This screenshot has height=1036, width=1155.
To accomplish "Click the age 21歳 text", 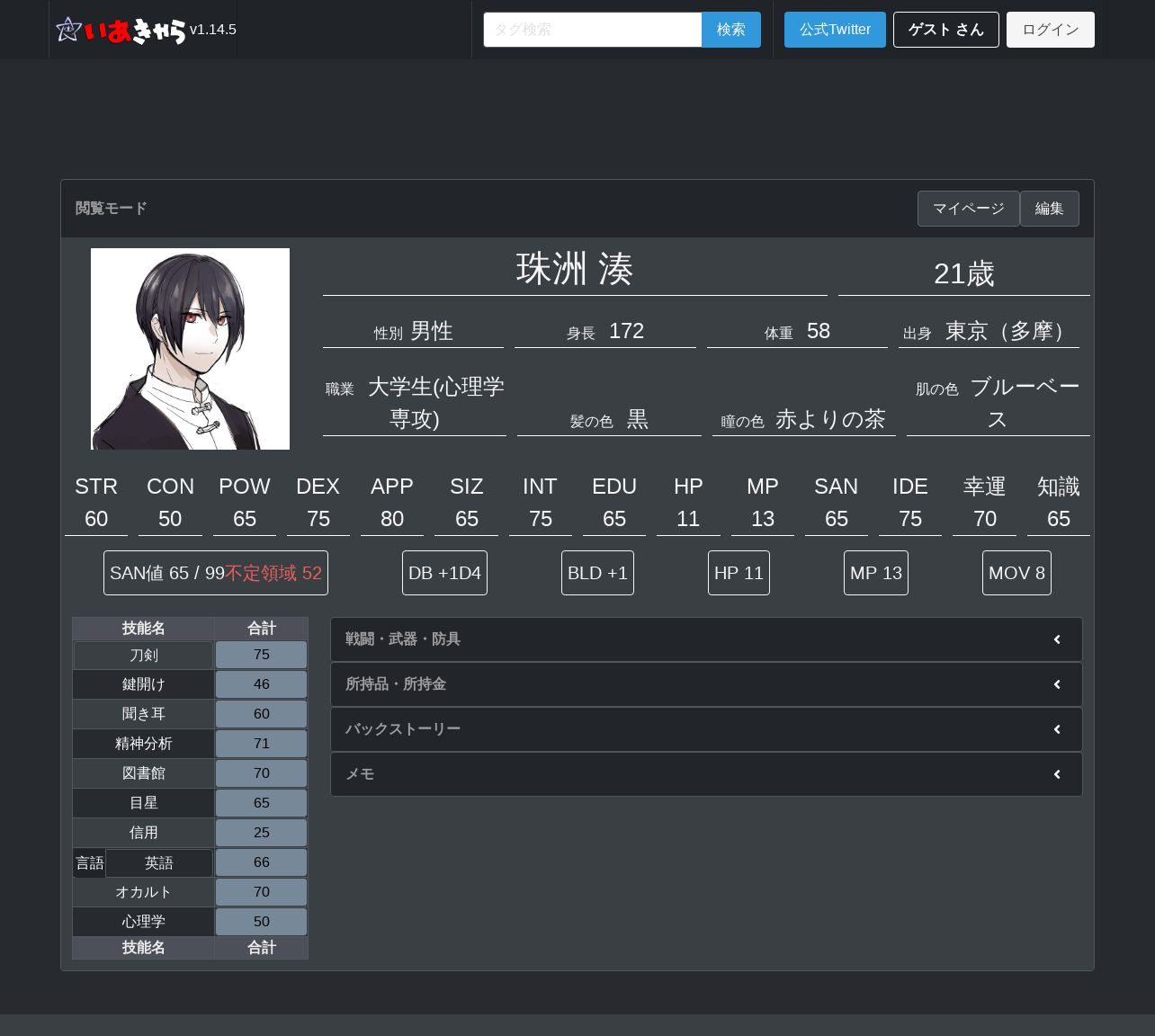I will tap(964, 273).
